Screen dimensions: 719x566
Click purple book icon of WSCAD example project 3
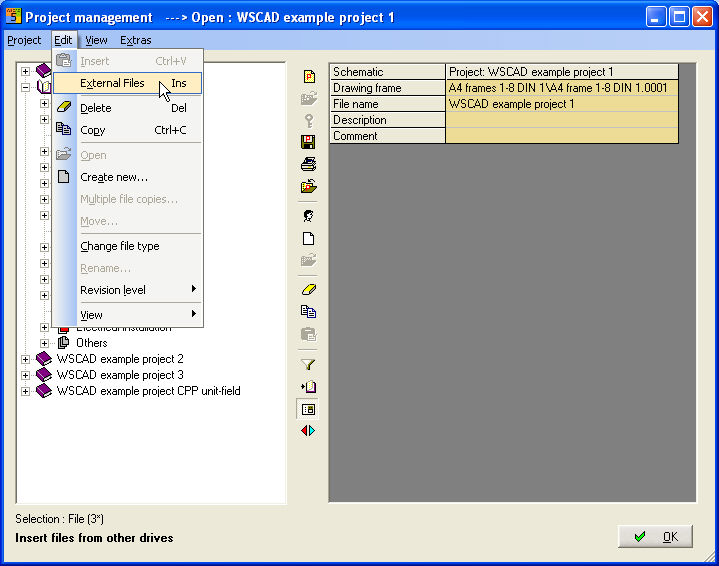point(44,375)
